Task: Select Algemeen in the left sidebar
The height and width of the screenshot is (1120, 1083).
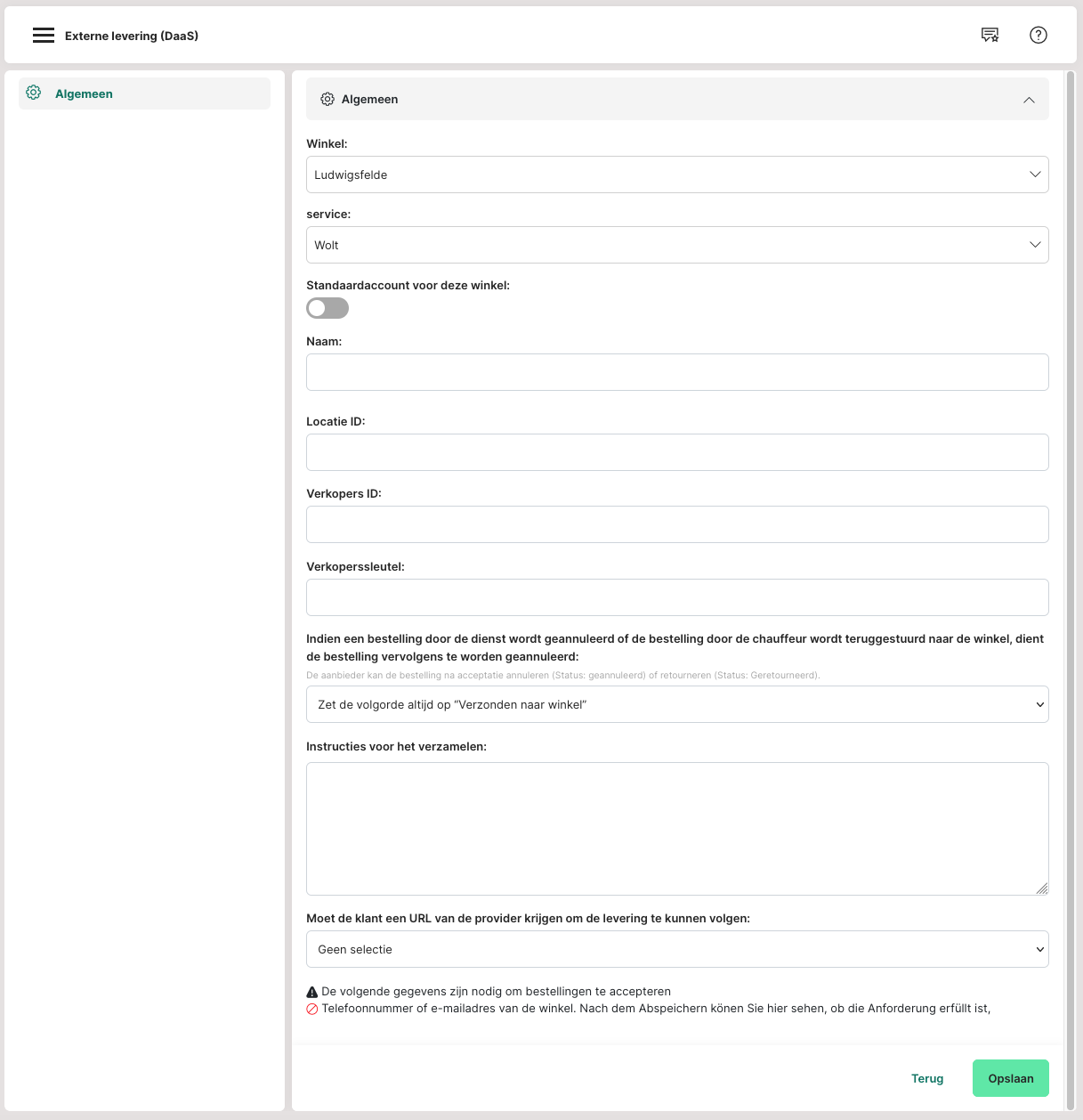Action: tap(84, 93)
